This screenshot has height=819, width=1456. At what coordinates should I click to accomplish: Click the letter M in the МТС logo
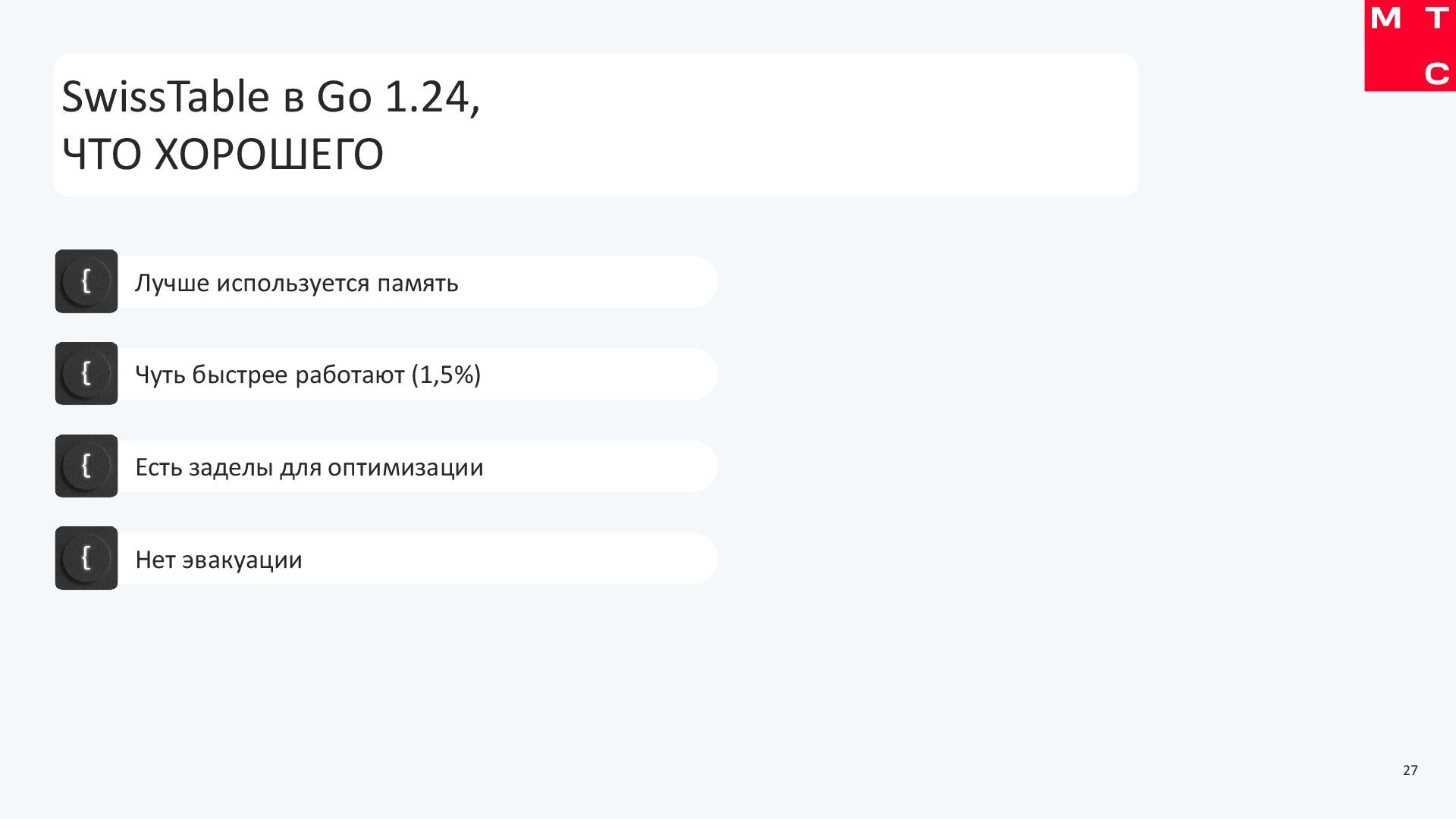pyautogui.click(x=1385, y=19)
